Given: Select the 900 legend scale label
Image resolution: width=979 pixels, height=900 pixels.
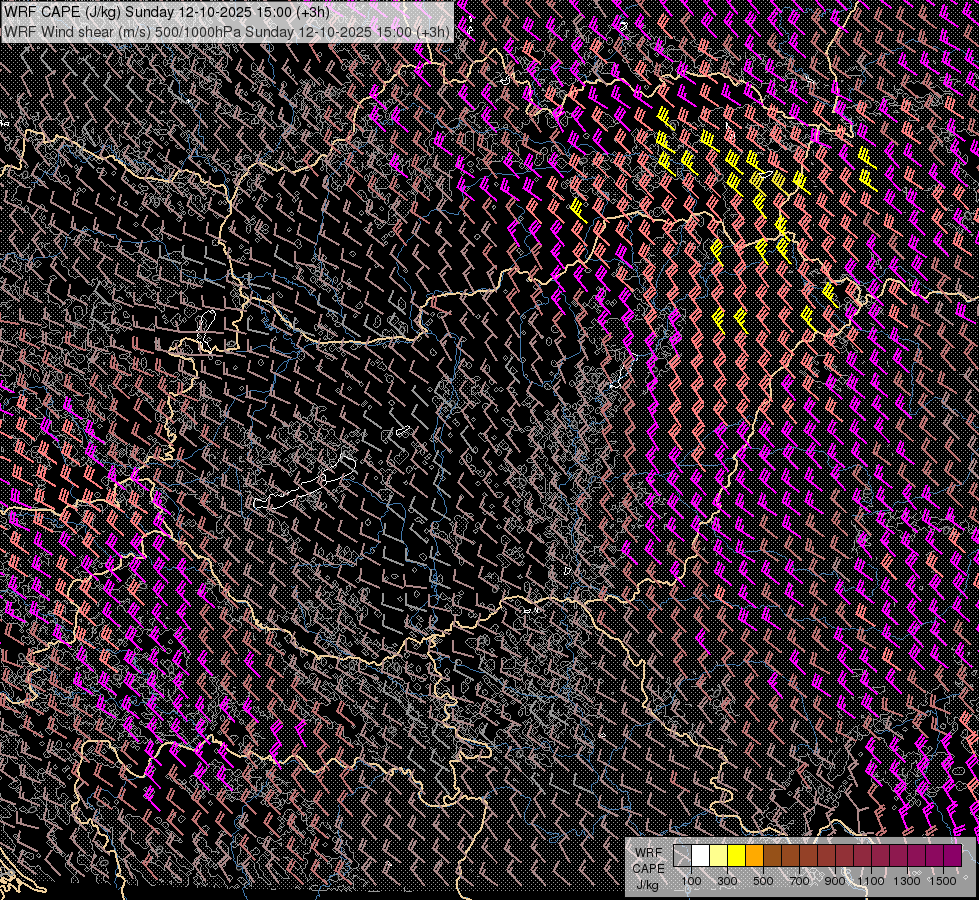Looking at the screenshot, I should pyautogui.click(x=835, y=881).
